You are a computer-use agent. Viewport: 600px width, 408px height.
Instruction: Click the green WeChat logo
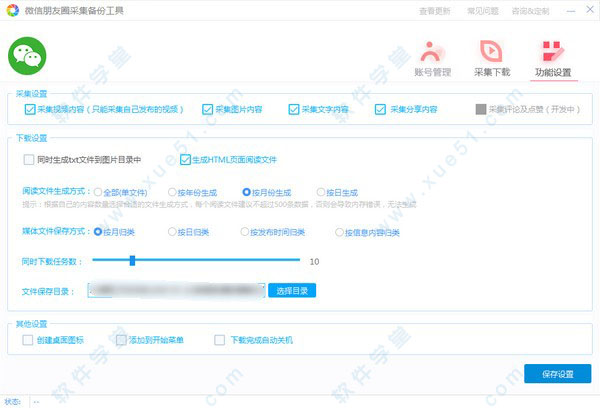[27, 56]
